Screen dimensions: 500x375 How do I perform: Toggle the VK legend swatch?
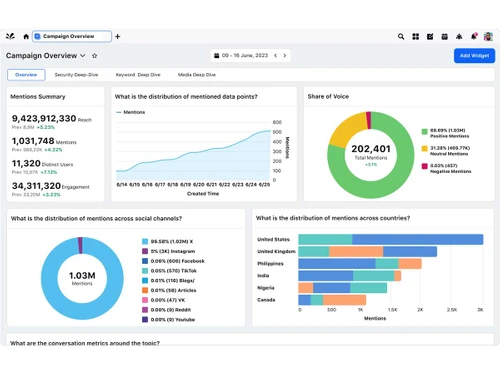(x=145, y=300)
